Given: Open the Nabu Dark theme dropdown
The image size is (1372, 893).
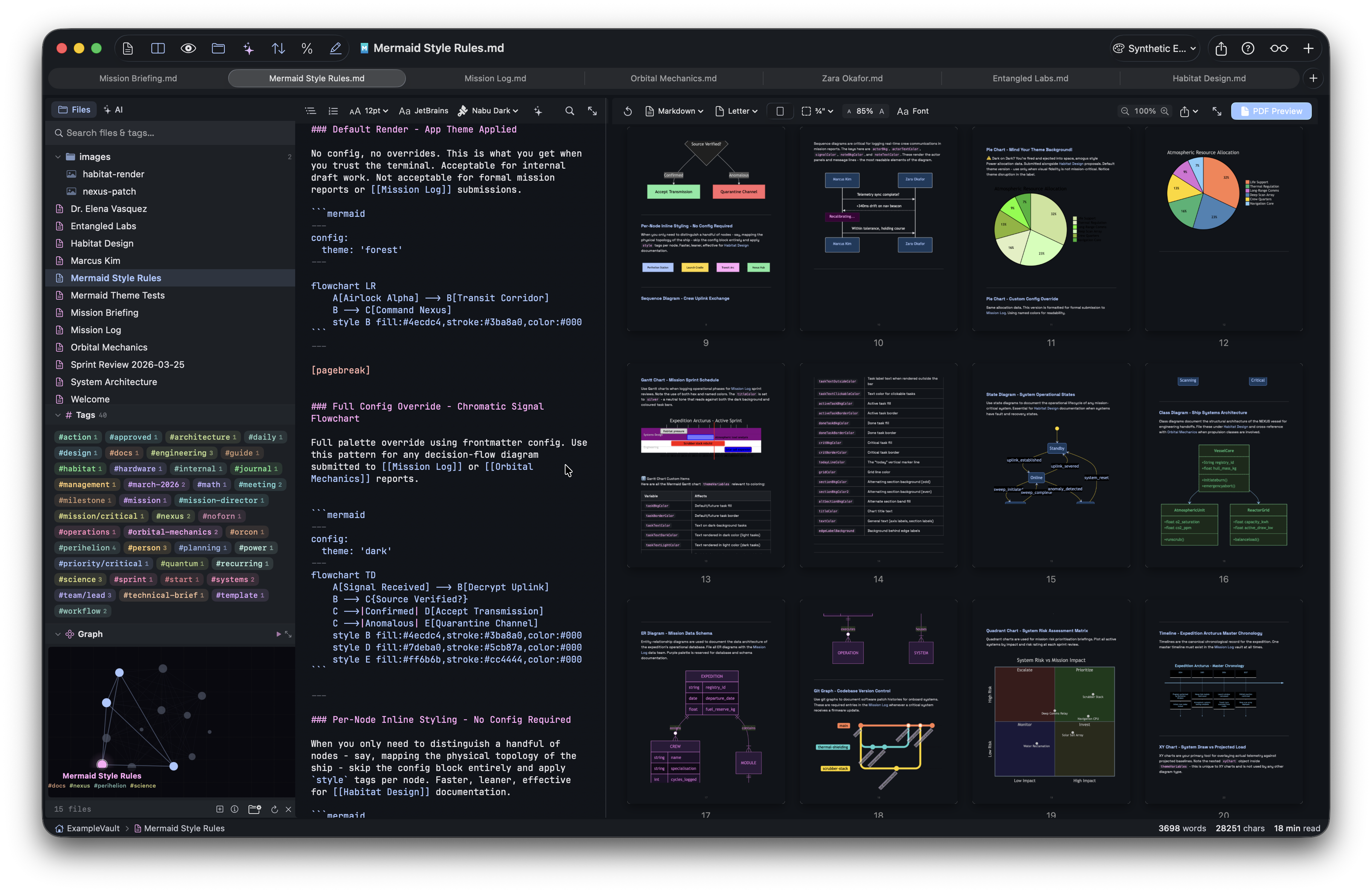Looking at the screenshot, I should tap(488, 111).
